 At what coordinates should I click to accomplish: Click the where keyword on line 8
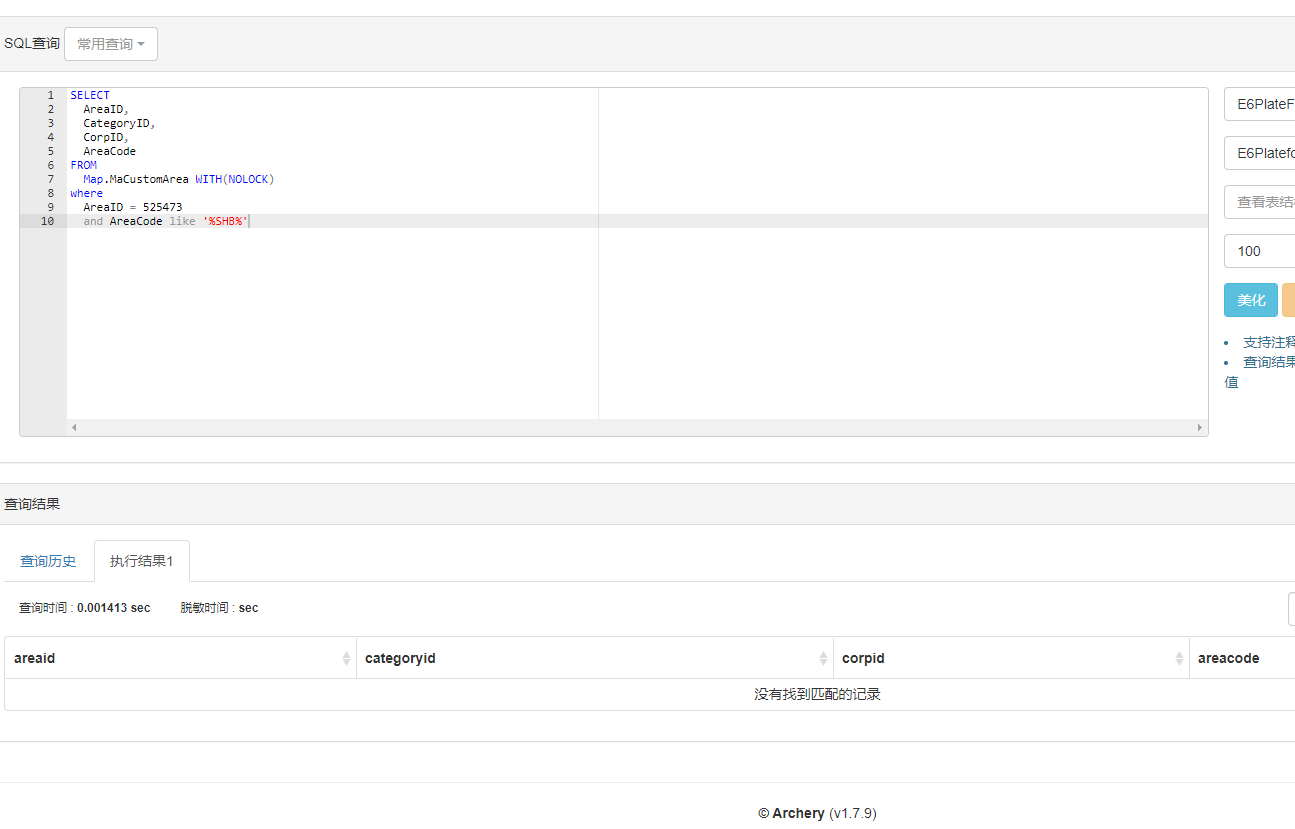click(x=86, y=193)
